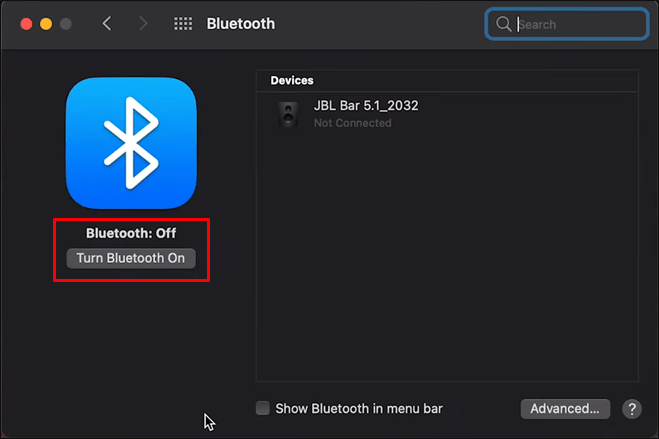Focus the Search field
Image resolution: width=659 pixels, height=439 pixels.
tap(567, 24)
